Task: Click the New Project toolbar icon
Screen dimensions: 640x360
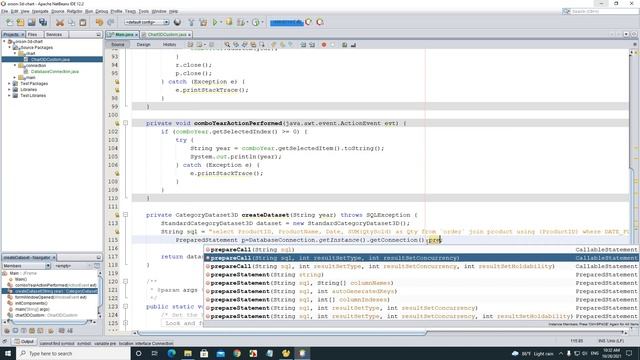Action: tap(20, 22)
